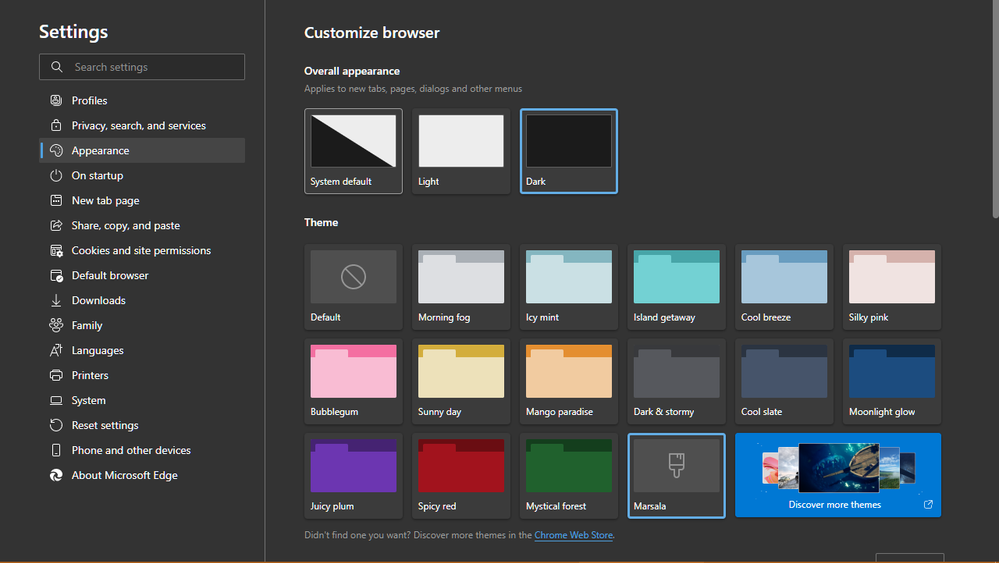The height and width of the screenshot is (563, 999).
Task: Apply the Icy mint theme
Action: (x=568, y=287)
